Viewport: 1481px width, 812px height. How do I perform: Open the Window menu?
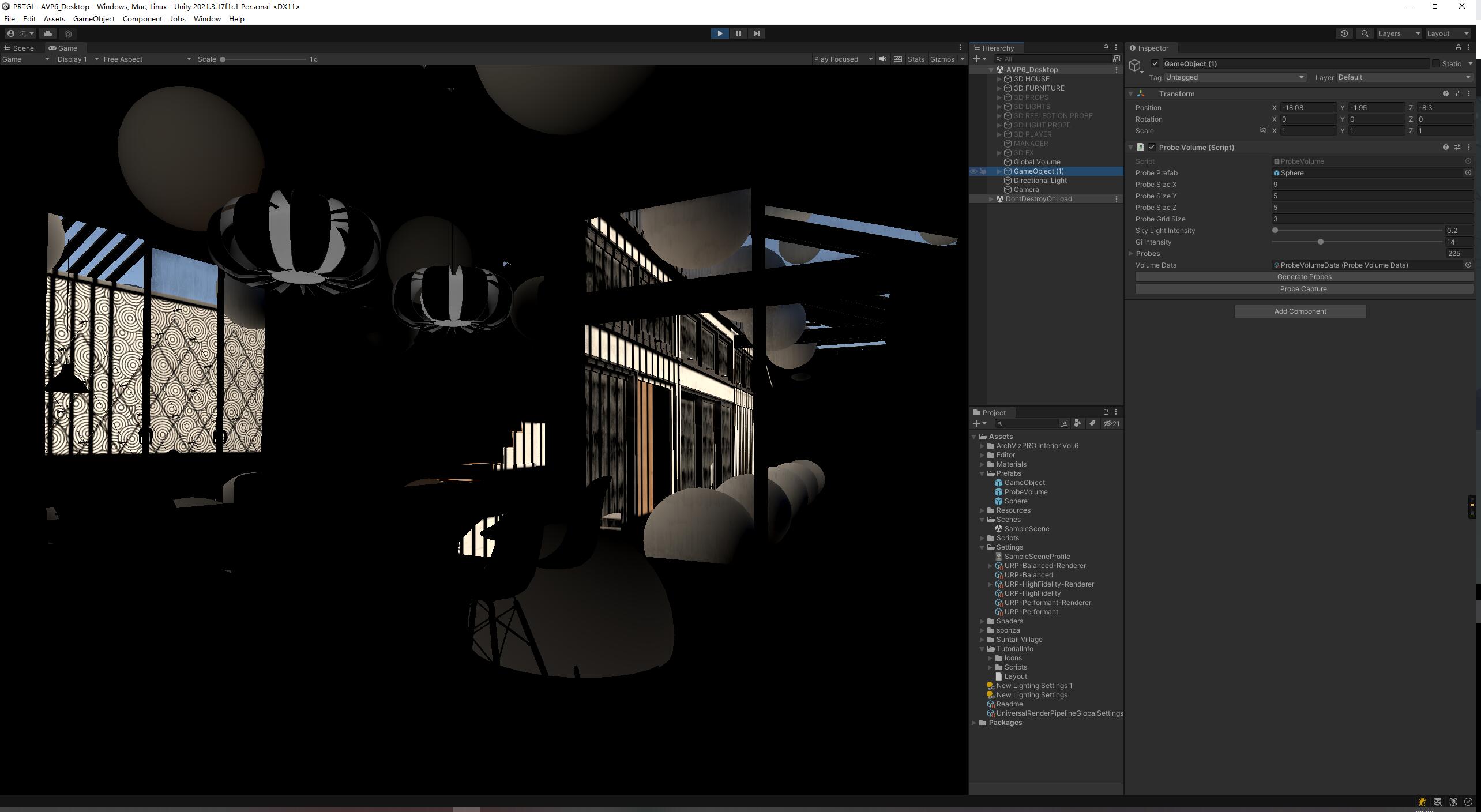pos(207,19)
